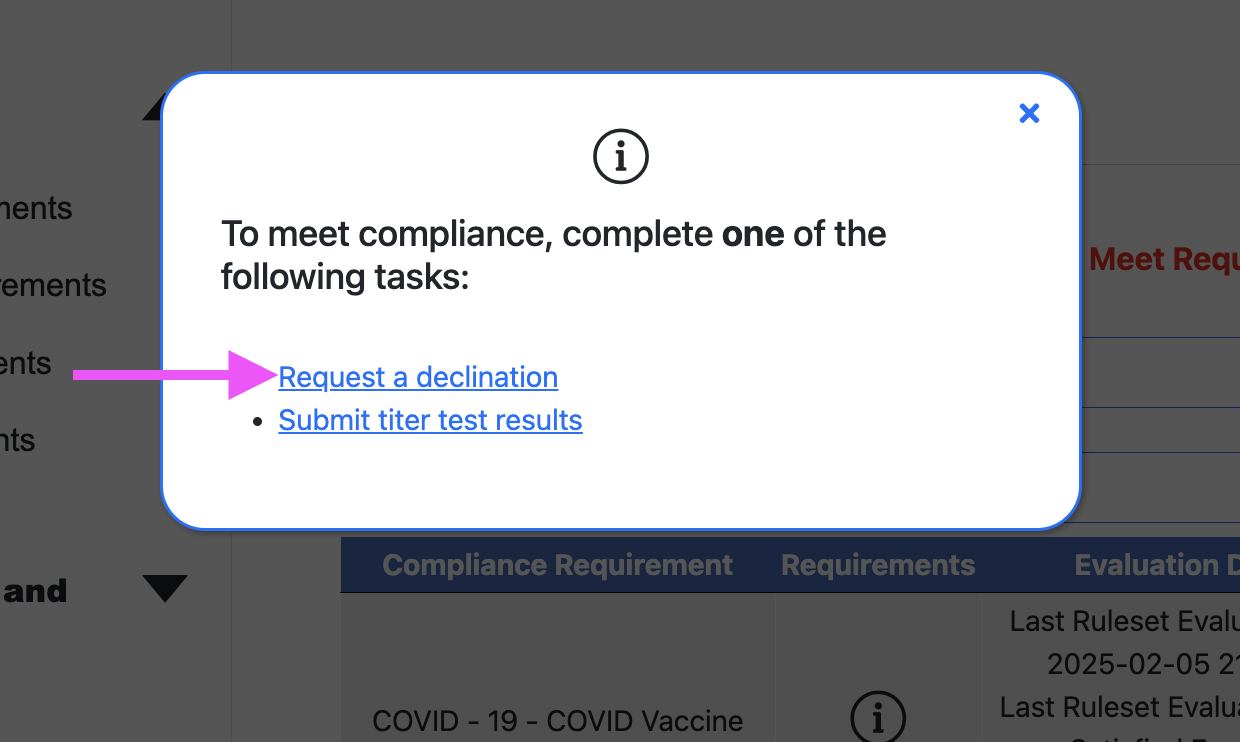Viewport: 1240px width, 742px height.
Task: Select the sidebar item ending in "nents"
Action: coord(37,209)
